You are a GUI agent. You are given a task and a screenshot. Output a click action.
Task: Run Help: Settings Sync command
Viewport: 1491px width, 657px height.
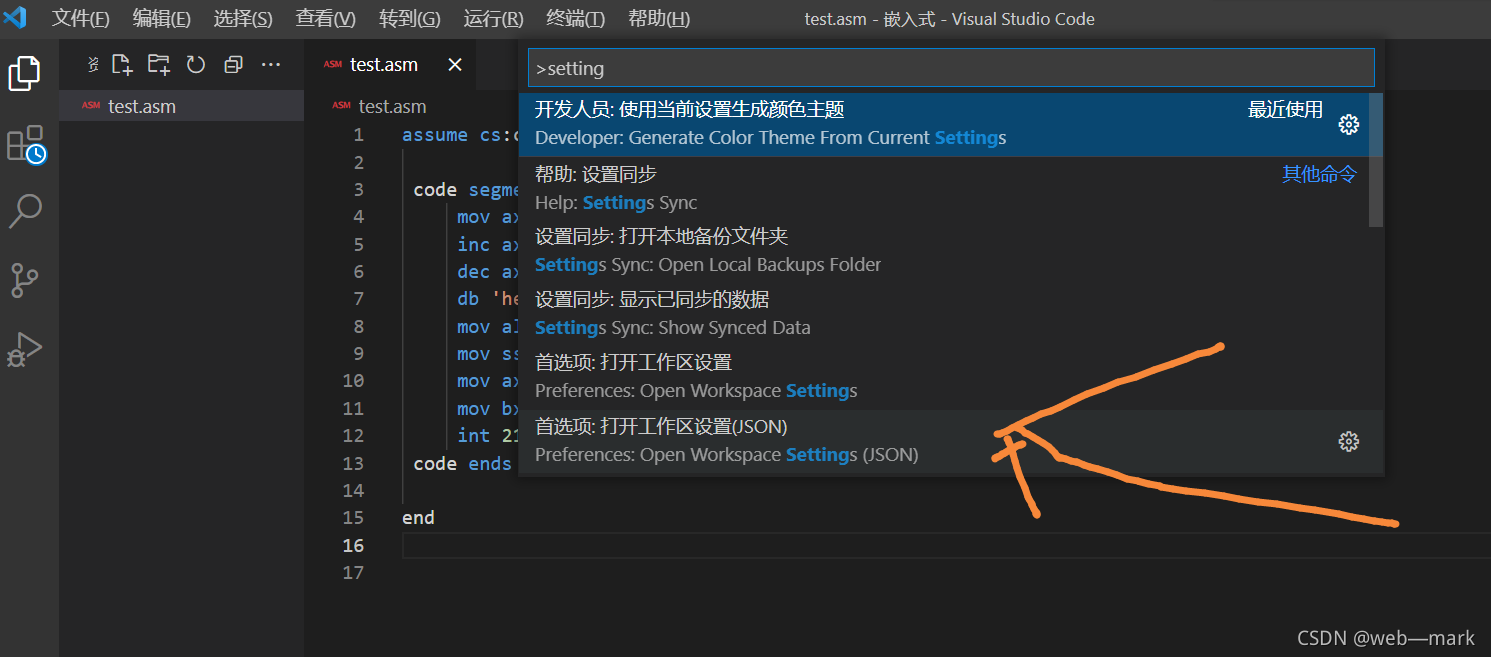click(x=944, y=188)
